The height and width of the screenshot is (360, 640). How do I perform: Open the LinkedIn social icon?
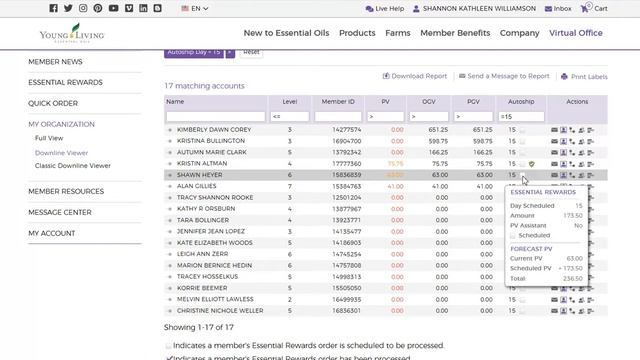click(143, 8)
